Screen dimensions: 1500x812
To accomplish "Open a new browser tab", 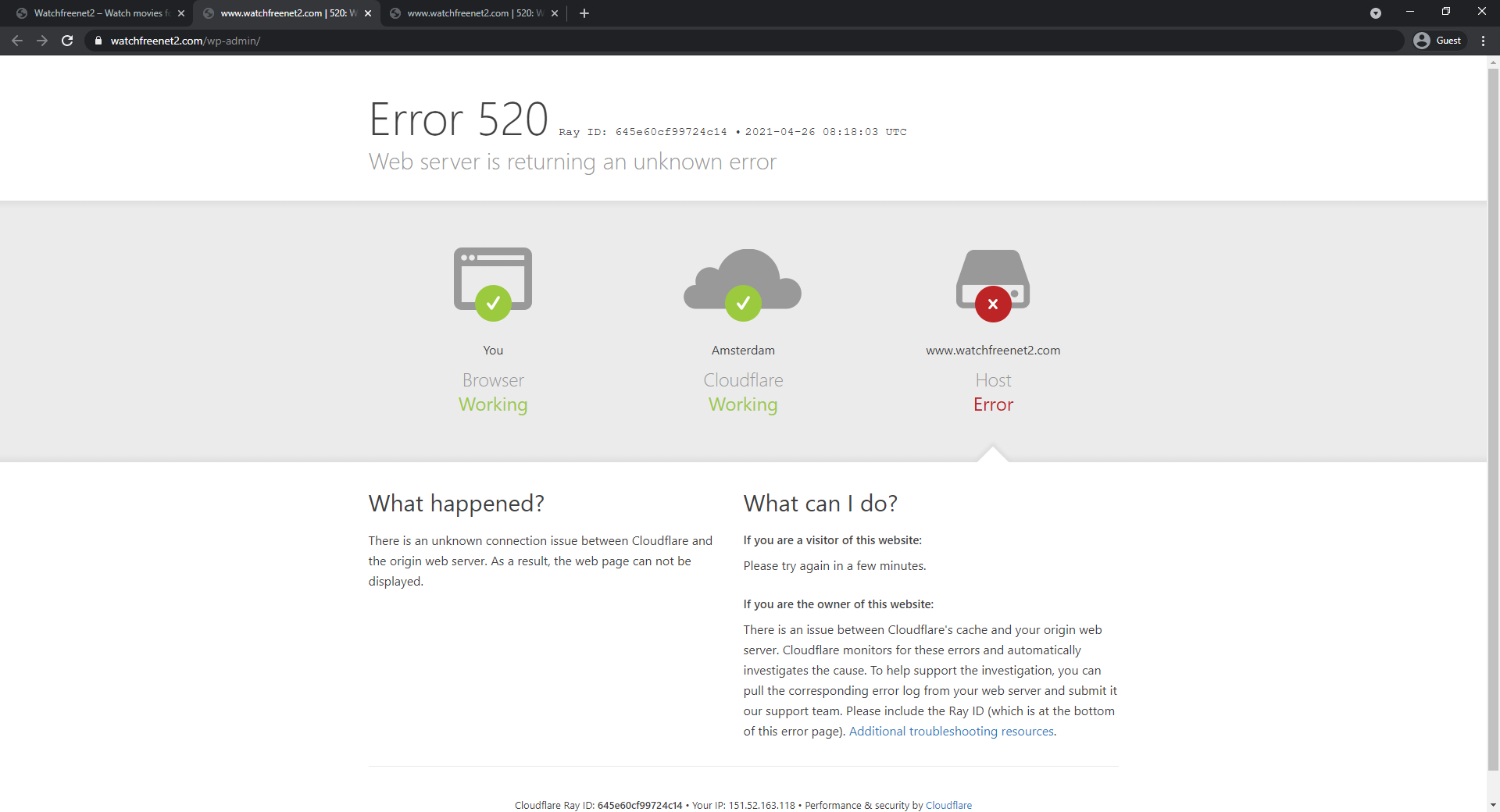I will [584, 13].
